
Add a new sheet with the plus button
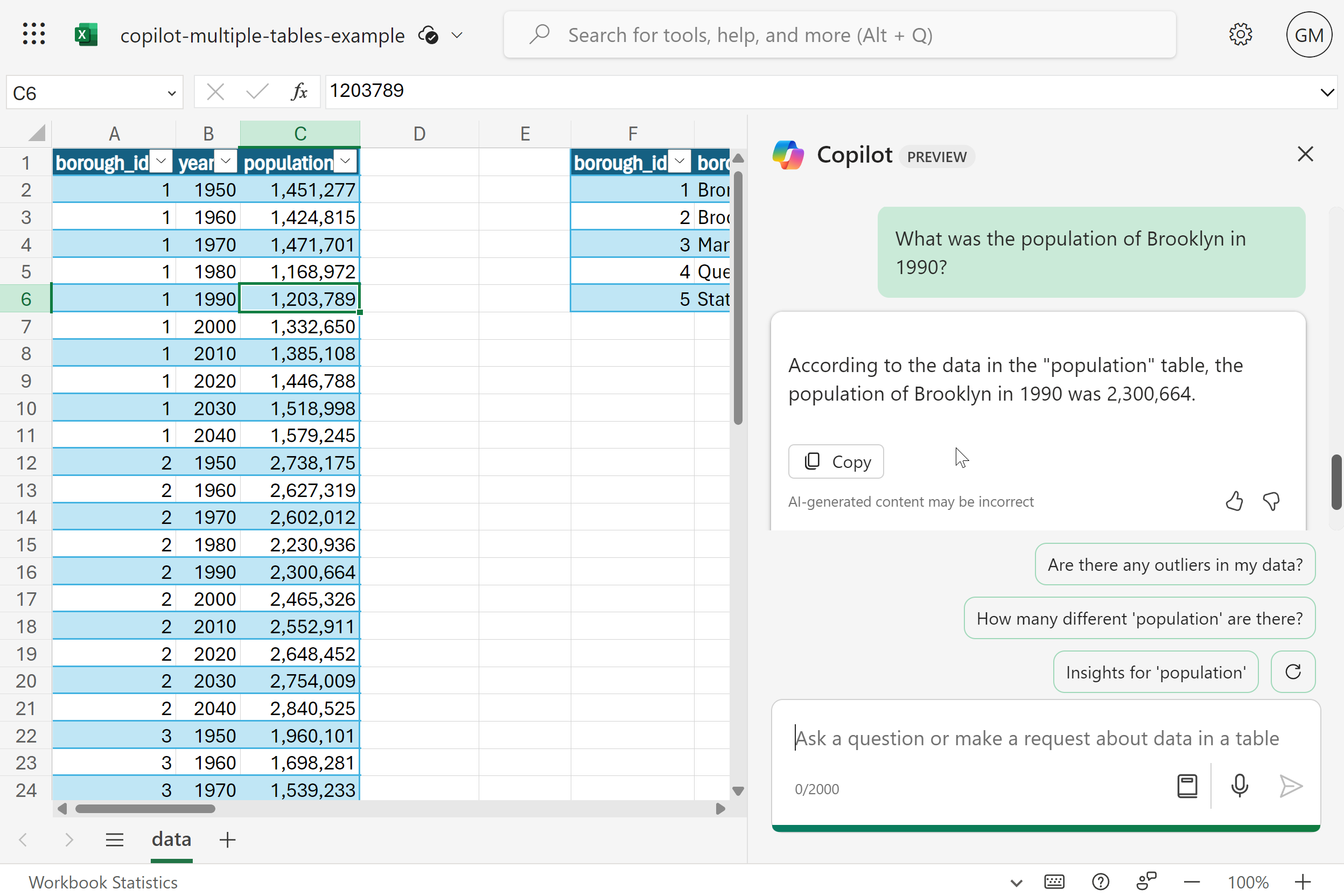coord(227,839)
